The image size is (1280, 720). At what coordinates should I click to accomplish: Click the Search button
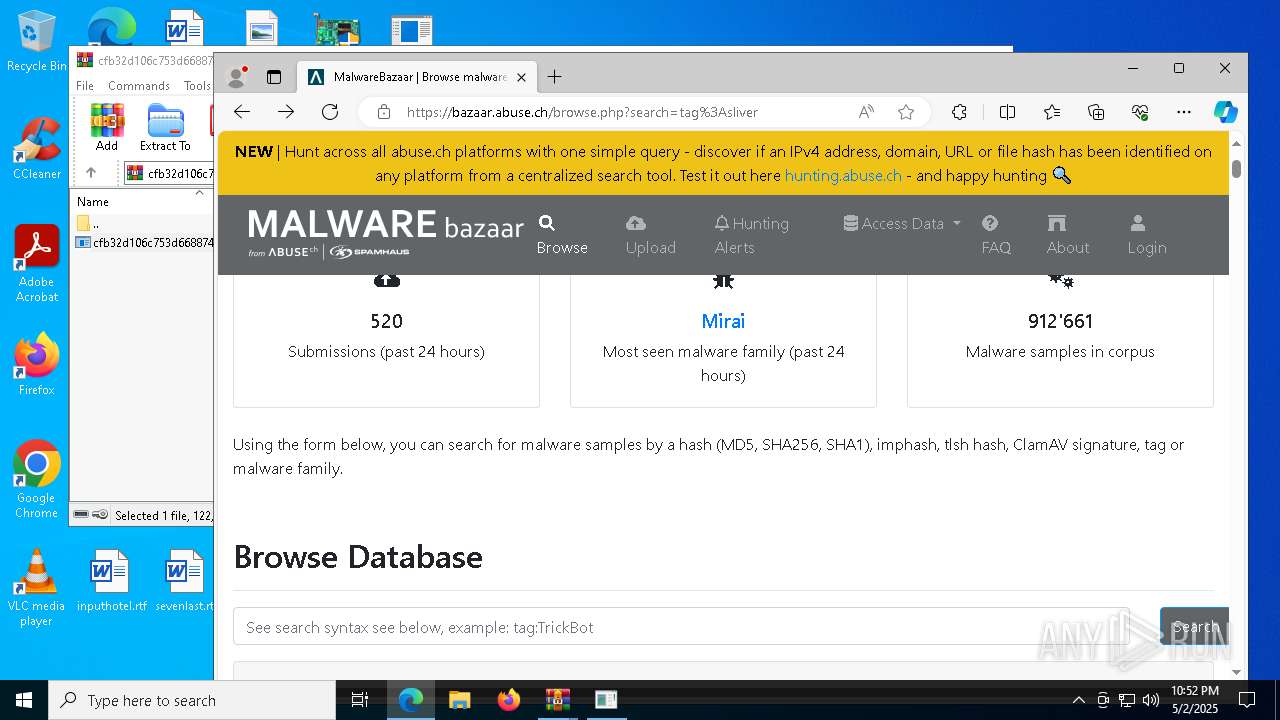tap(1194, 627)
